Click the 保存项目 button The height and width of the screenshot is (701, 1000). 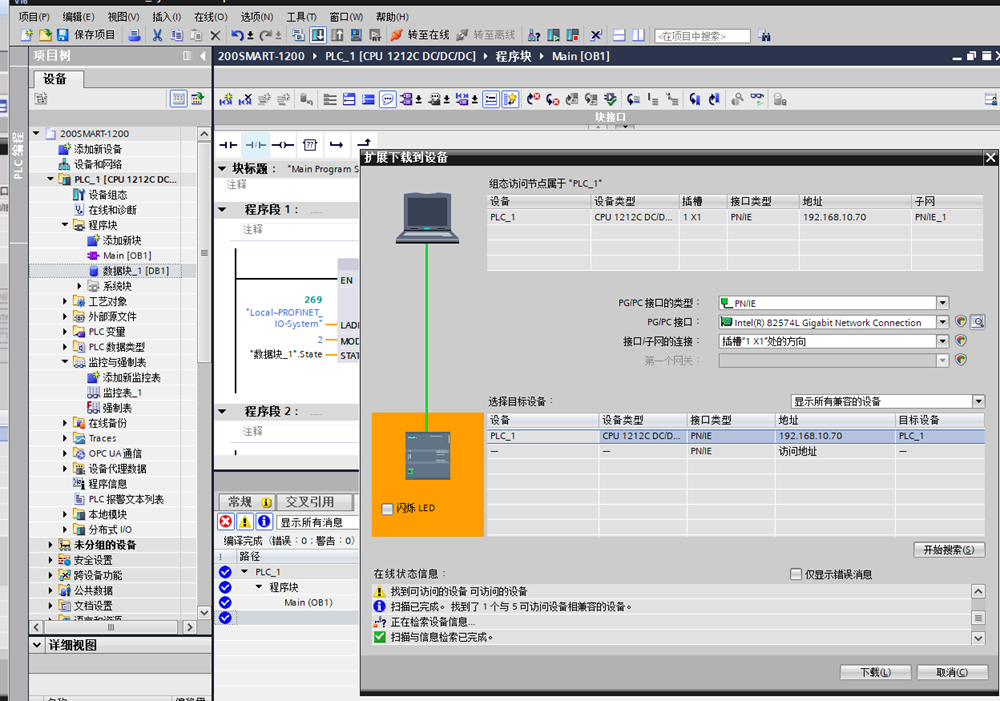(87, 35)
